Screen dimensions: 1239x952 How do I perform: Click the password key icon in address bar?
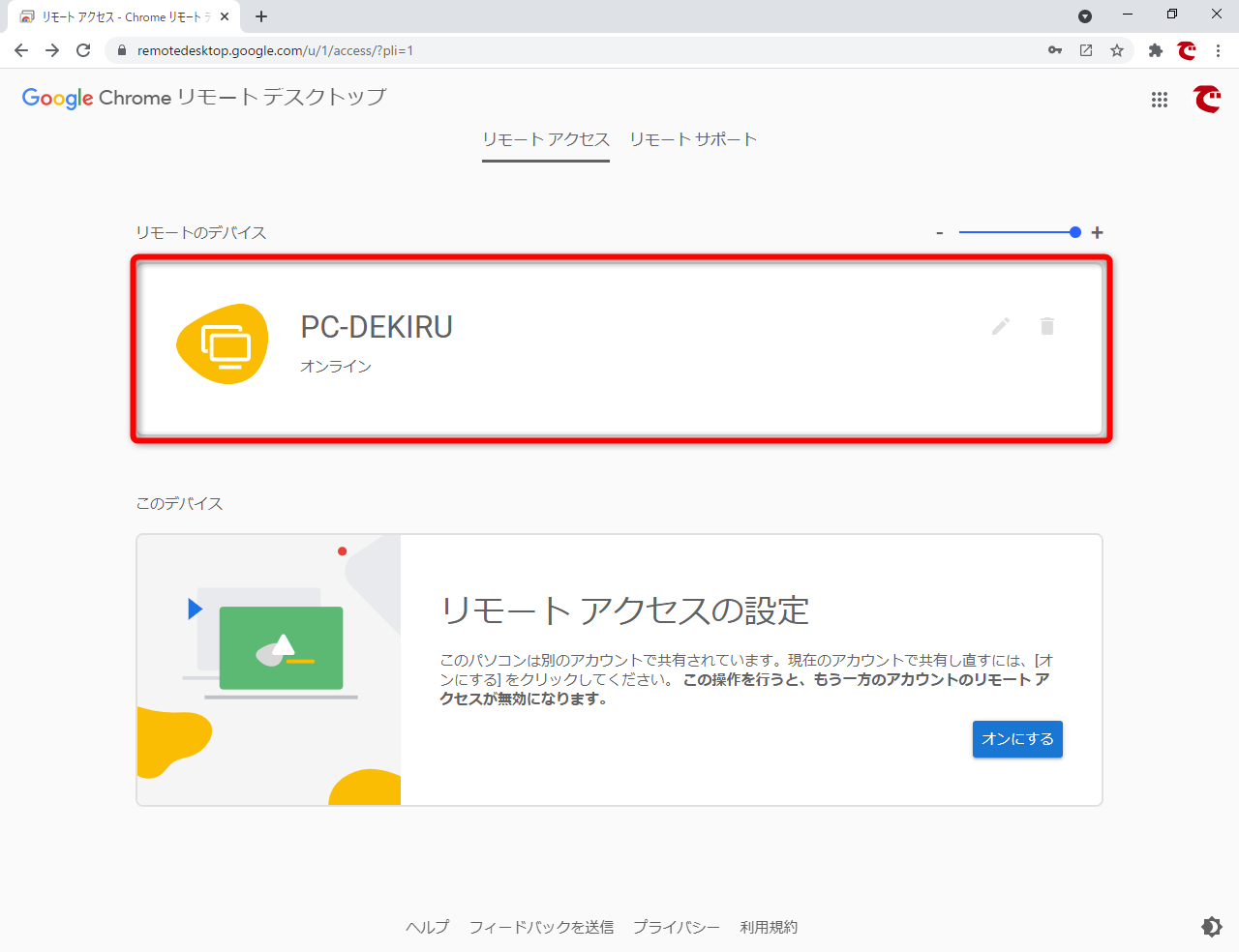pos(1055,50)
